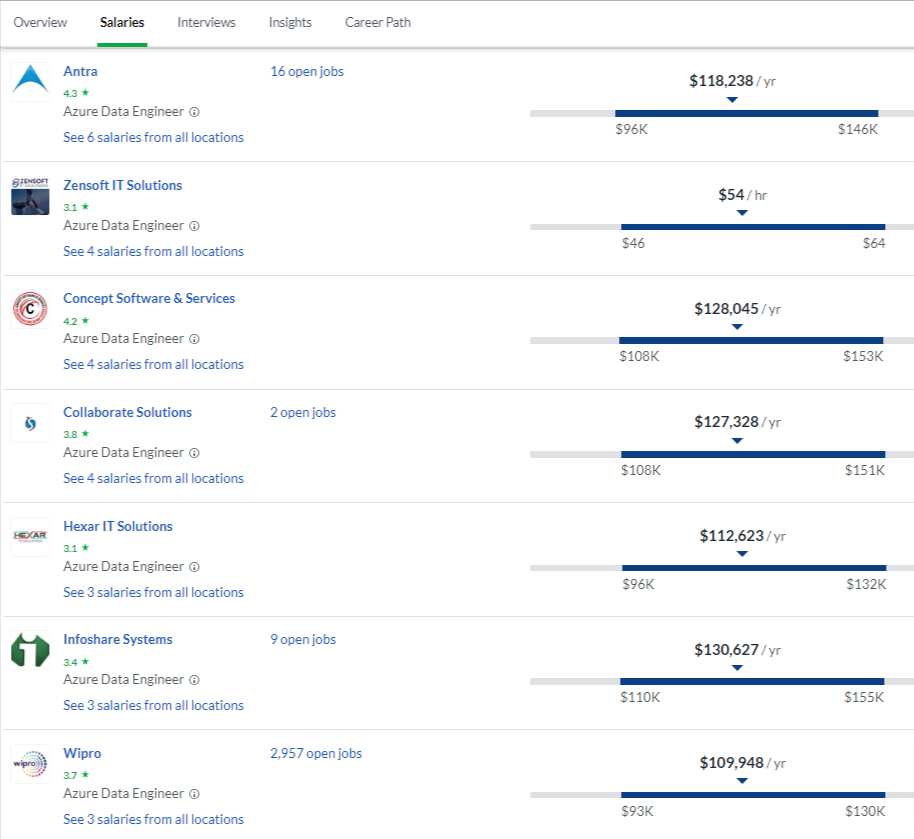Open Collaborate Solutions' 2 open jobs
This screenshot has width=914, height=839.
click(303, 413)
